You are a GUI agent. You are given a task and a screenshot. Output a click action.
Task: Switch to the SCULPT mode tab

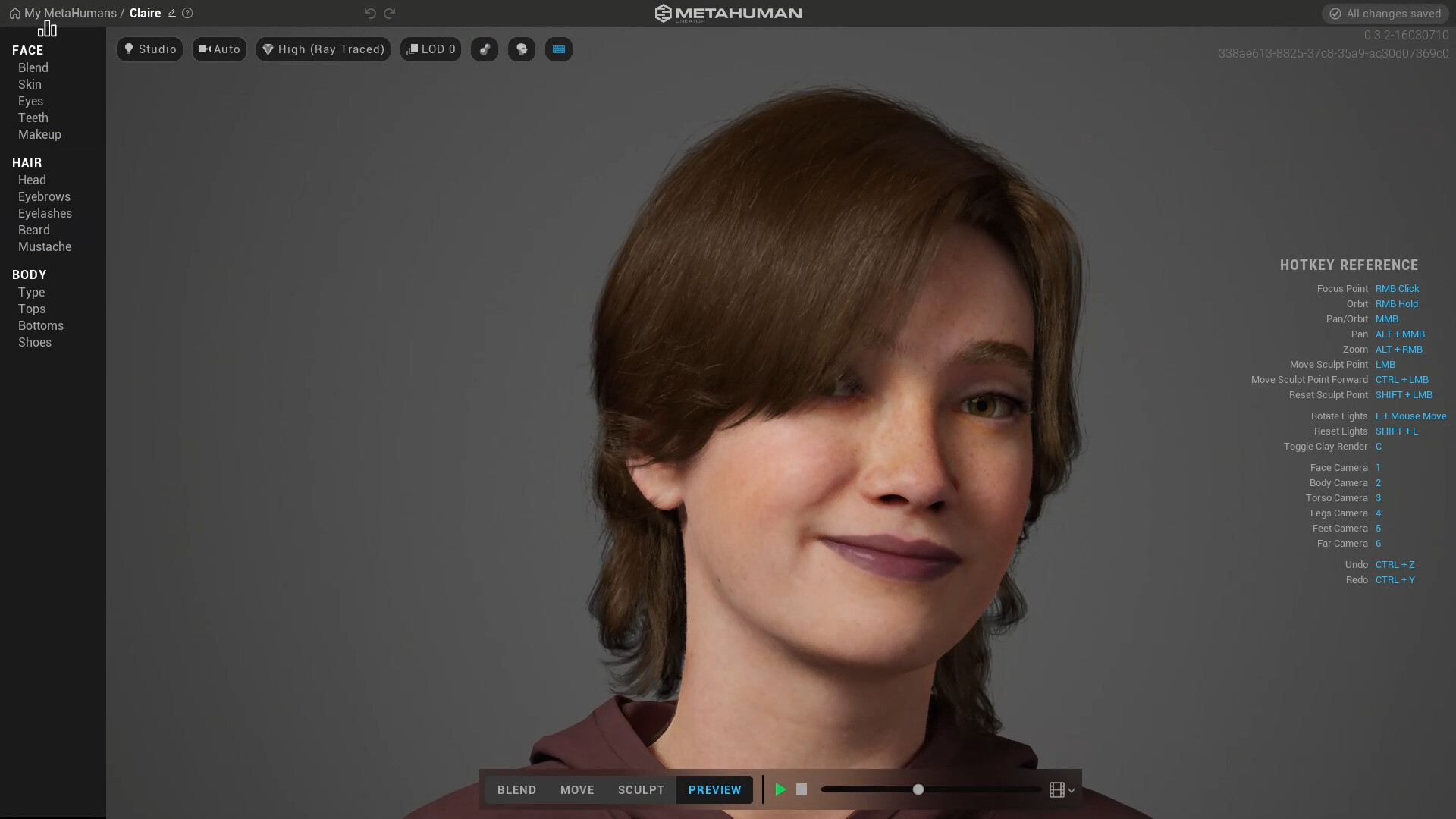click(x=641, y=789)
